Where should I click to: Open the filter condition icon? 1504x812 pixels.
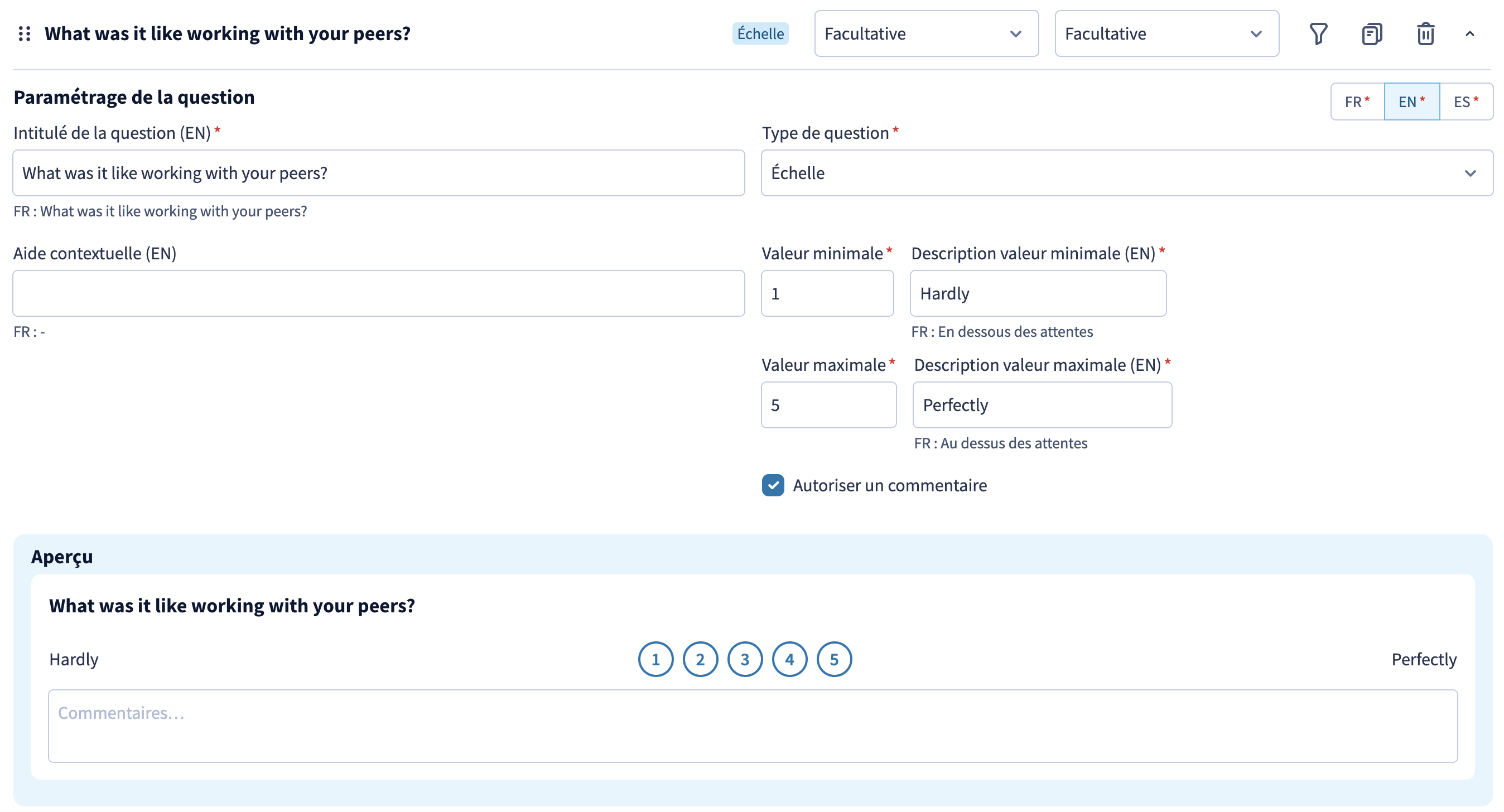[1318, 34]
